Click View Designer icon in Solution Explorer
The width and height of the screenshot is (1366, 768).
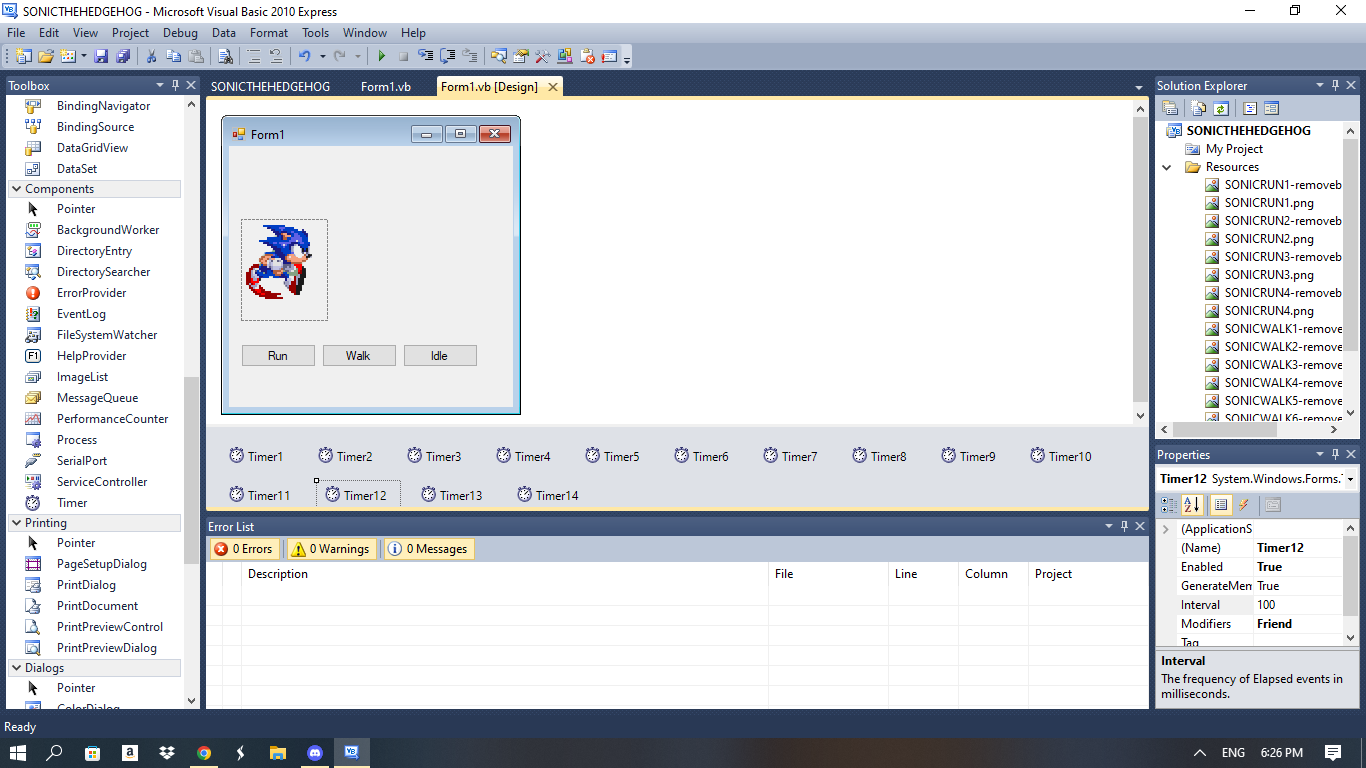(x=1271, y=108)
